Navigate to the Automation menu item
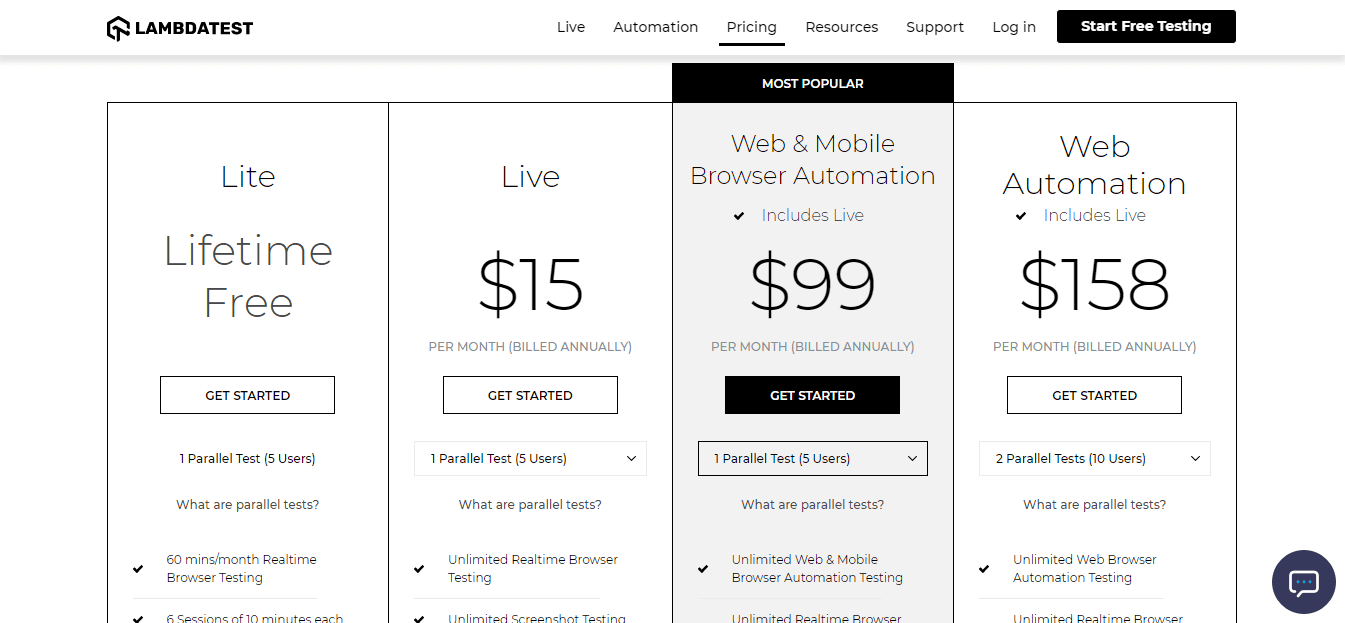The height and width of the screenshot is (623, 1345). coord(655,27)
